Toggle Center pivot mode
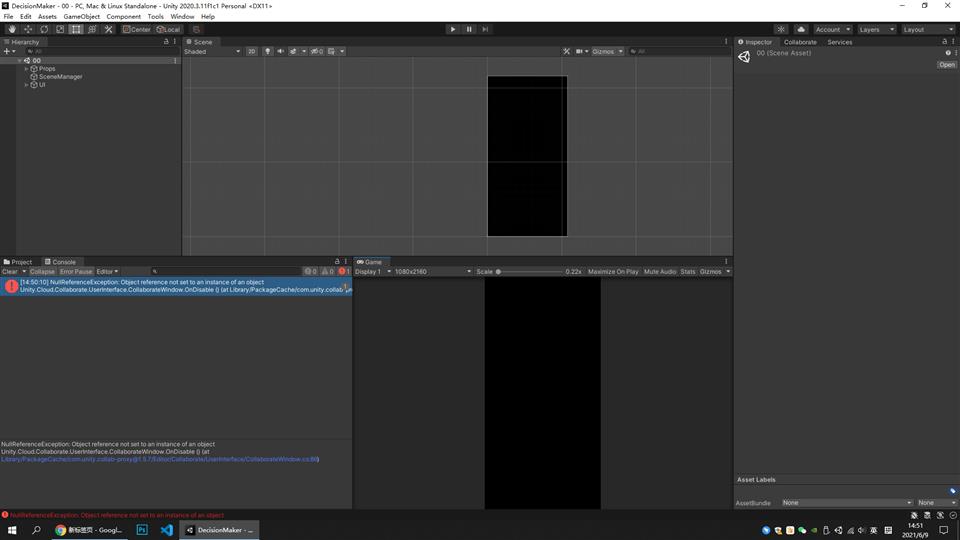Screen dimensions: 960x540 pos(136,29)
